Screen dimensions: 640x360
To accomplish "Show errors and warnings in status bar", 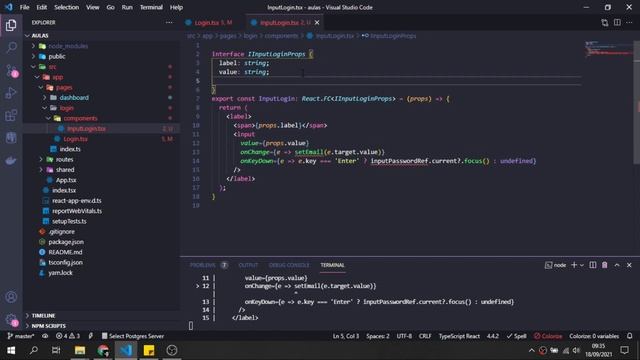I will [68, 336].
